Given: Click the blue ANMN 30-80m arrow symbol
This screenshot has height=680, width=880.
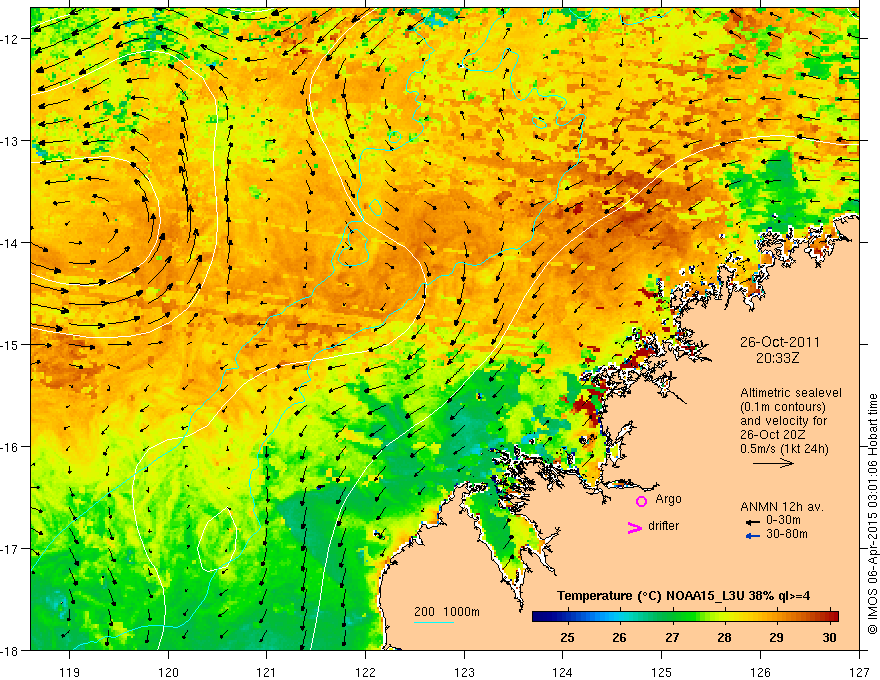Looking at the screenshot, I should [x=753, y=536].
